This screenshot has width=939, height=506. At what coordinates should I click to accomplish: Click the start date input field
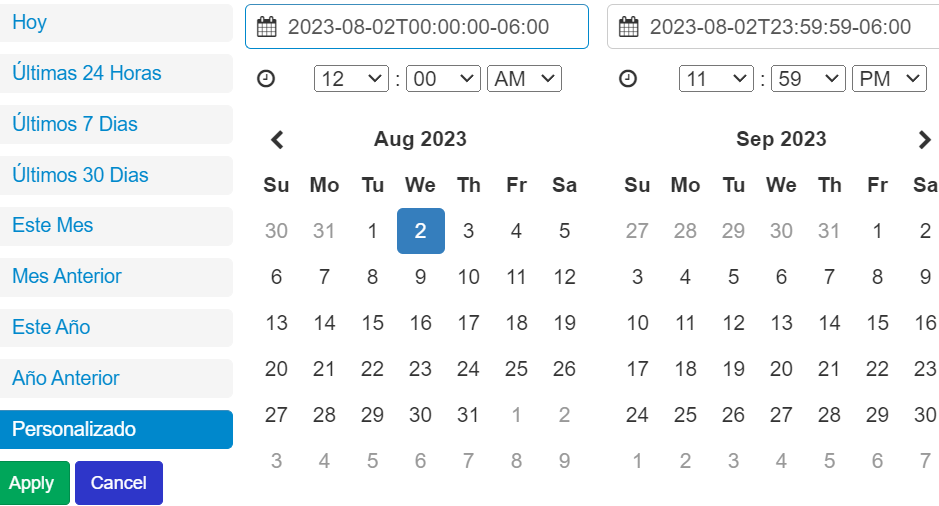click(x=417, y=27)
